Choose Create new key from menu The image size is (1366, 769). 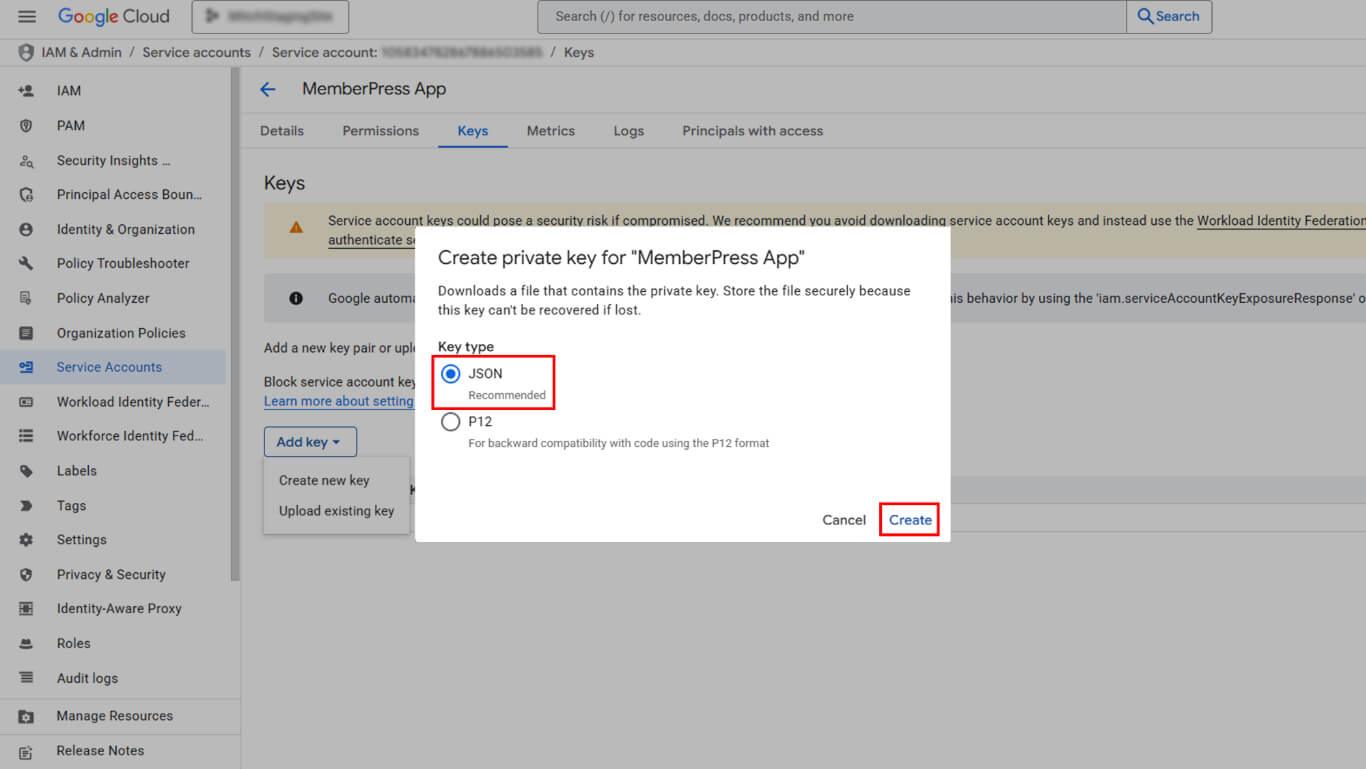[x=324, y=481]
